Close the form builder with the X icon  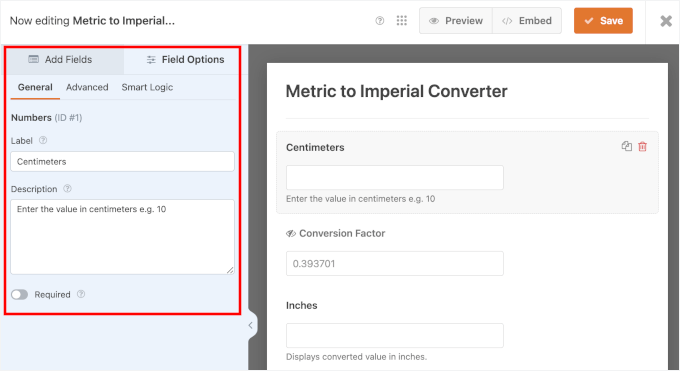click(x=666, y=21)
